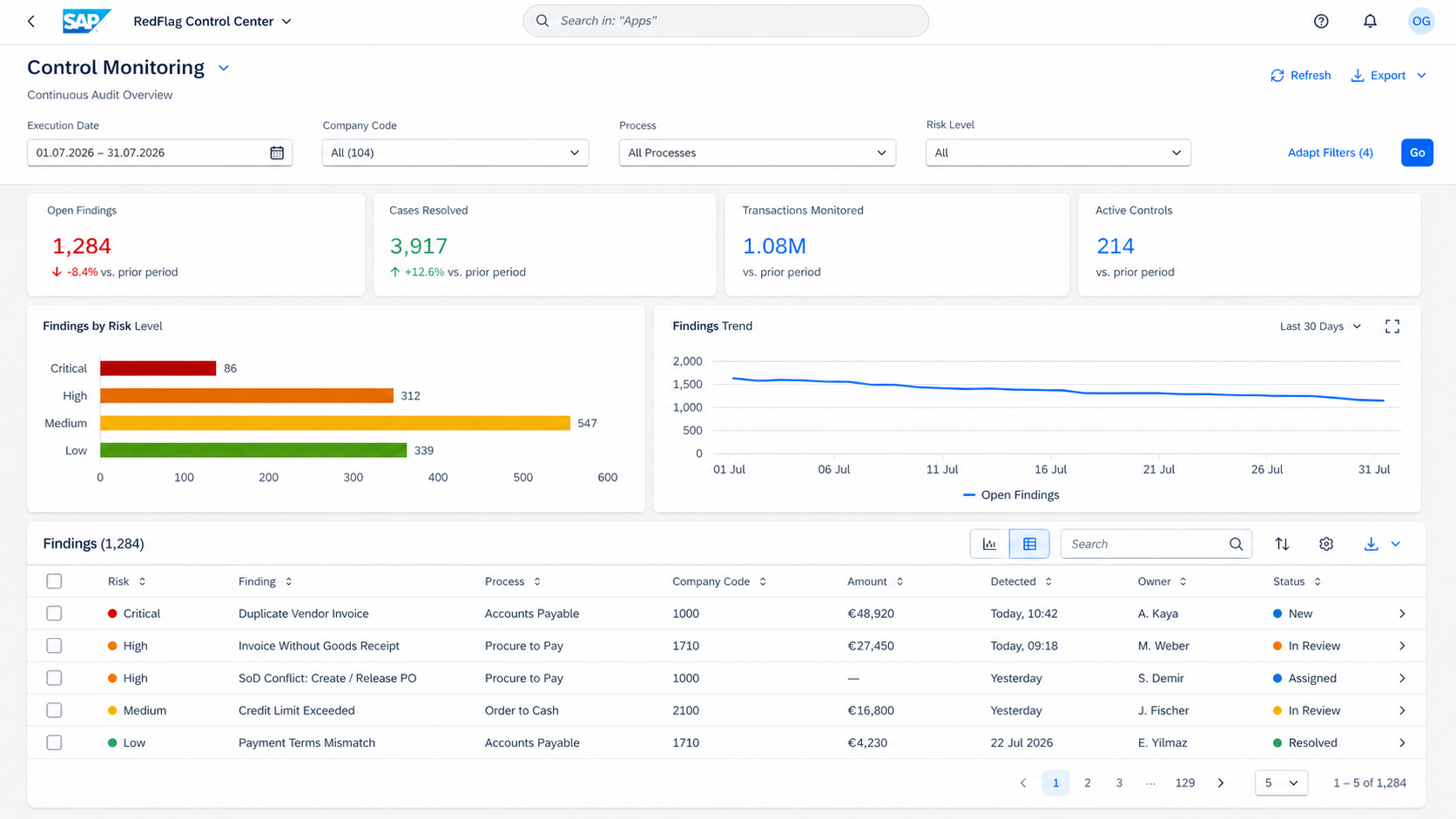Toggle the select-all checkbox in the table header
This screenshot has height=819, width=1456.
point(54,581)
